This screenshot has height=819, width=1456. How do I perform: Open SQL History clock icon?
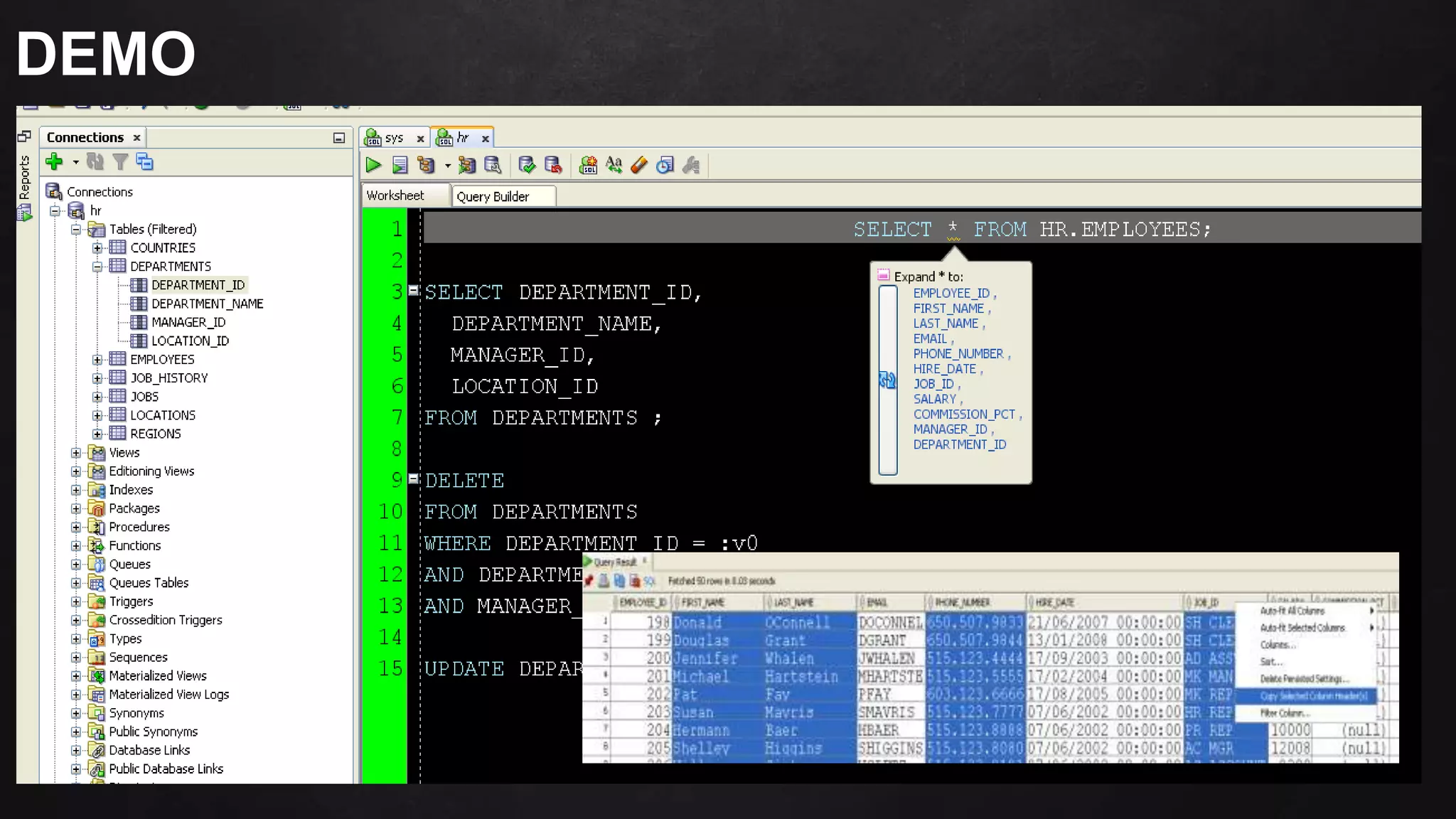coord(665,166)
